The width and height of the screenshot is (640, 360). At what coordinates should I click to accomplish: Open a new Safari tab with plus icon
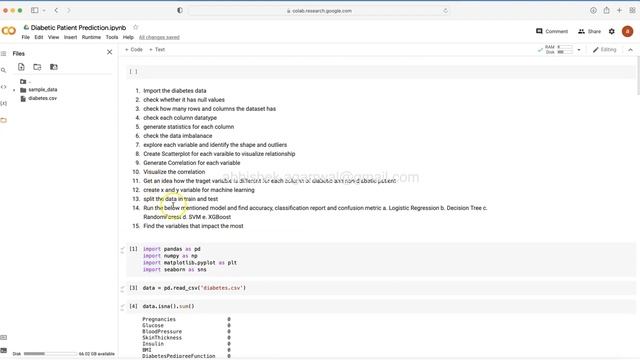click(619, 11)
